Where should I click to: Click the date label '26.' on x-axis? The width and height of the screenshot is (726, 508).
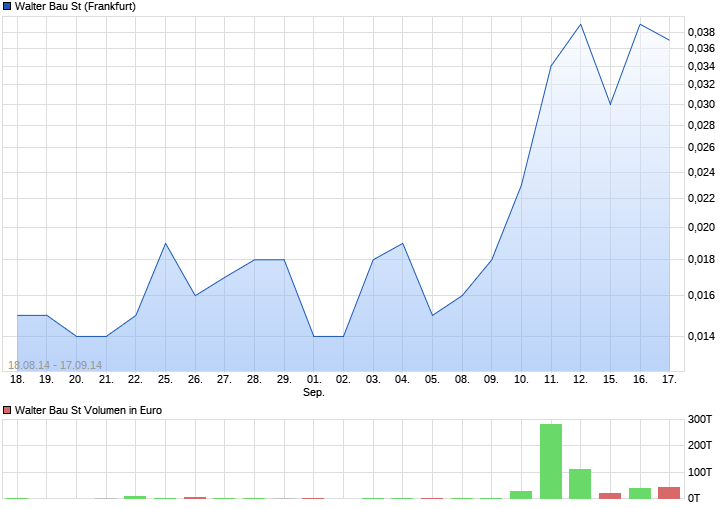(195, 379)
